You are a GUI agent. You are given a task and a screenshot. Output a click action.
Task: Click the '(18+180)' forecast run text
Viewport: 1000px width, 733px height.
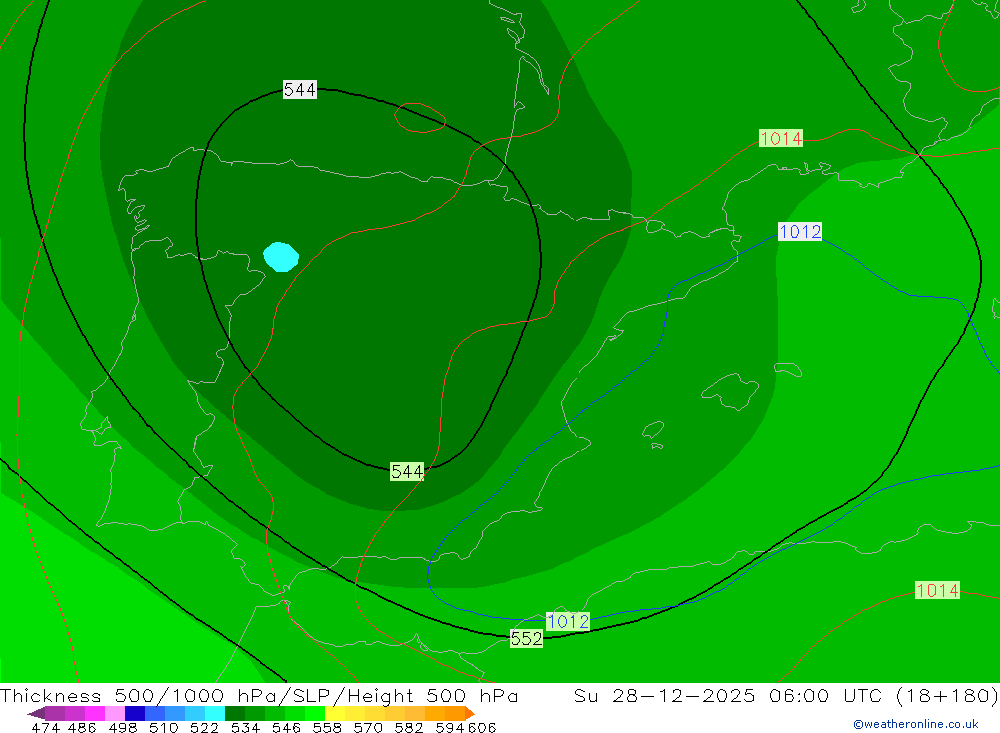[x=947, y=695]
